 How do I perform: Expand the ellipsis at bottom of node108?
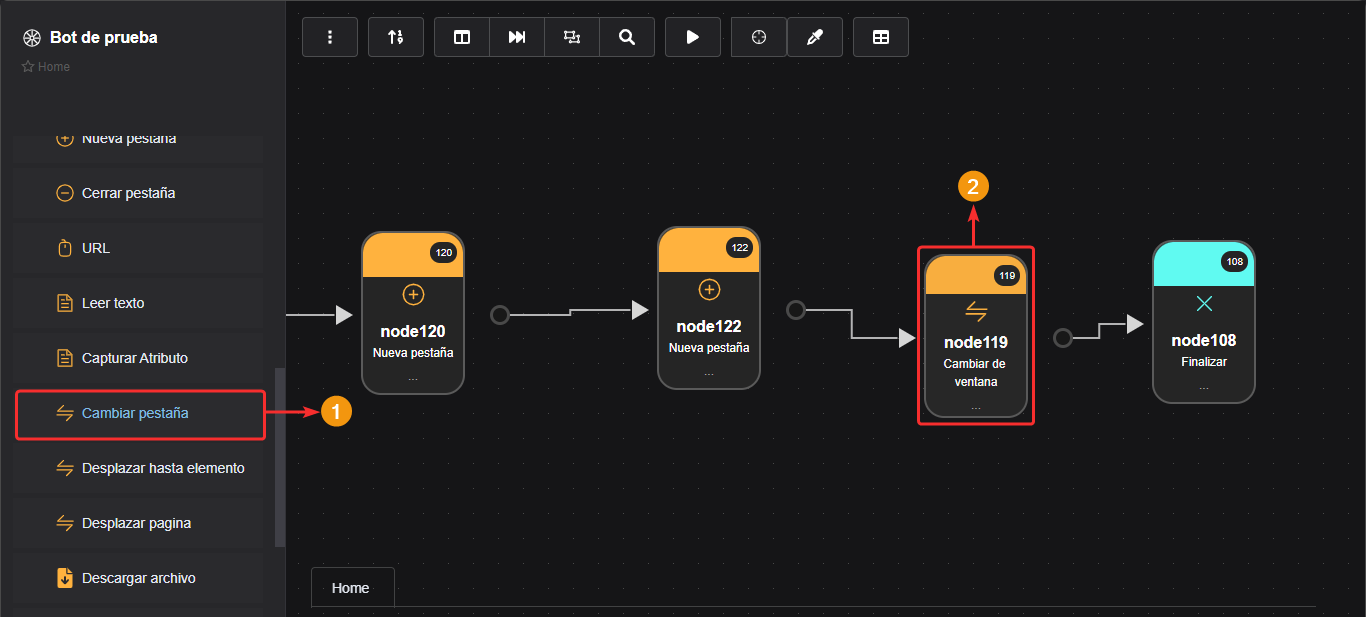pos(1204,386)
